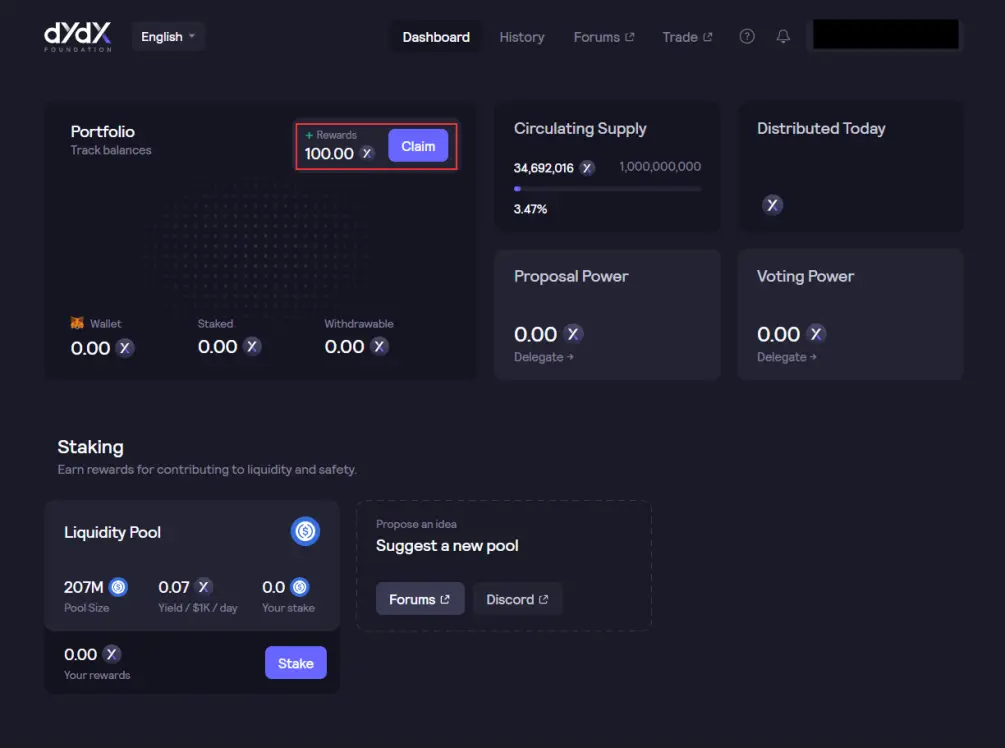
Task: Click the dropdown caret next to English
Action: (192, 36)
